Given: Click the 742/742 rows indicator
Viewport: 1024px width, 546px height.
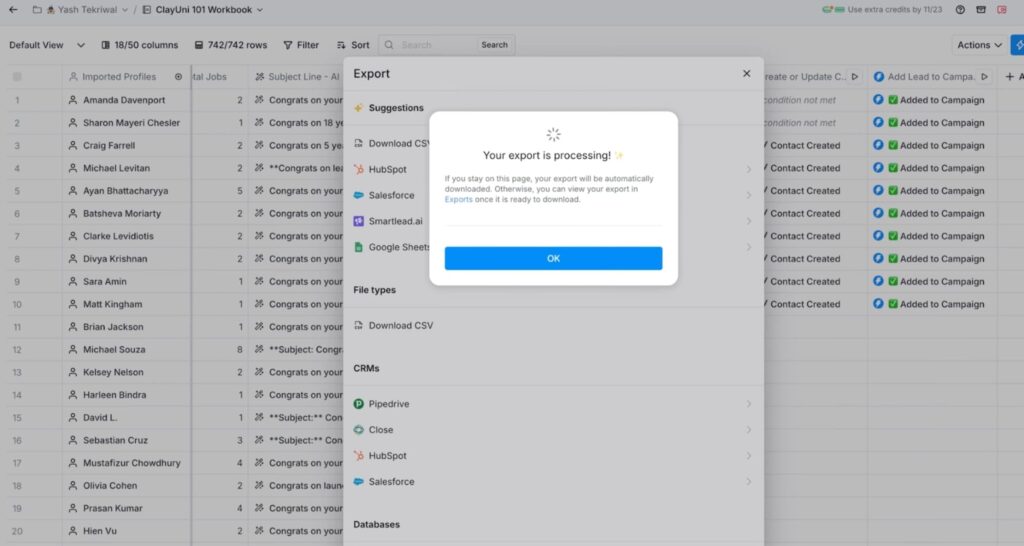Looking at the screenshot, I should [x=231, y=45].
